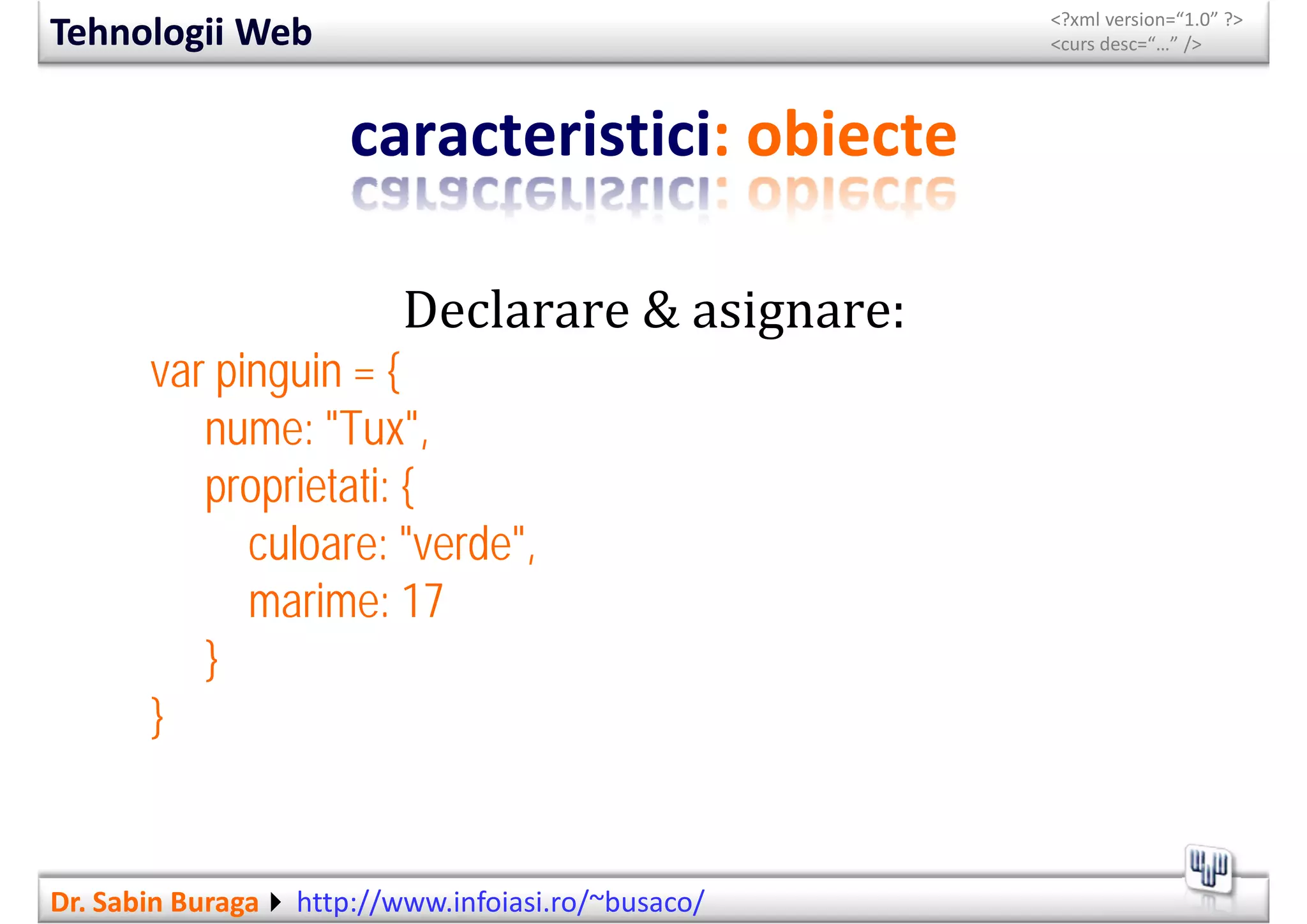Click the '<?xml version="1.0" ?>' header text
1307x924 pixels.
(1146, 20)
